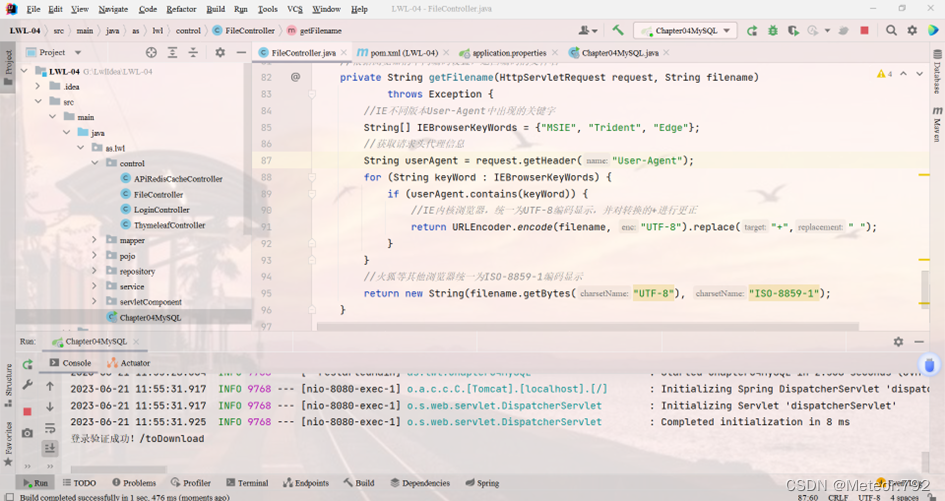This screenshot has height=501, width=945.
Task: Toggle scroll to end in console
Action: [x=50, y=449]
